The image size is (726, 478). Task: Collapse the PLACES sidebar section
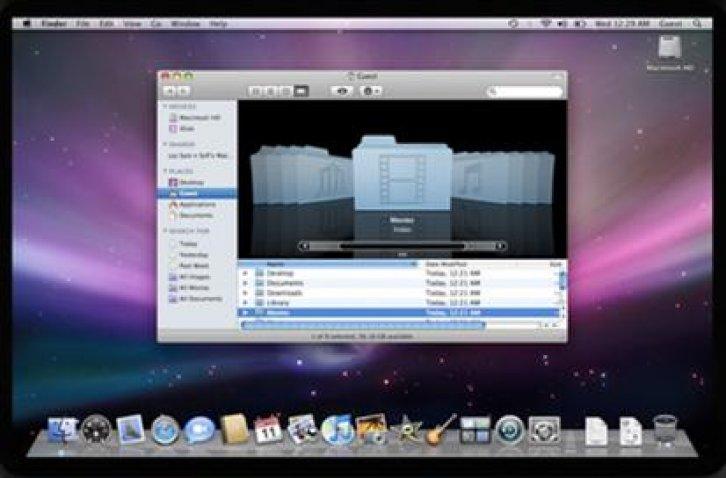coord(165,171)
